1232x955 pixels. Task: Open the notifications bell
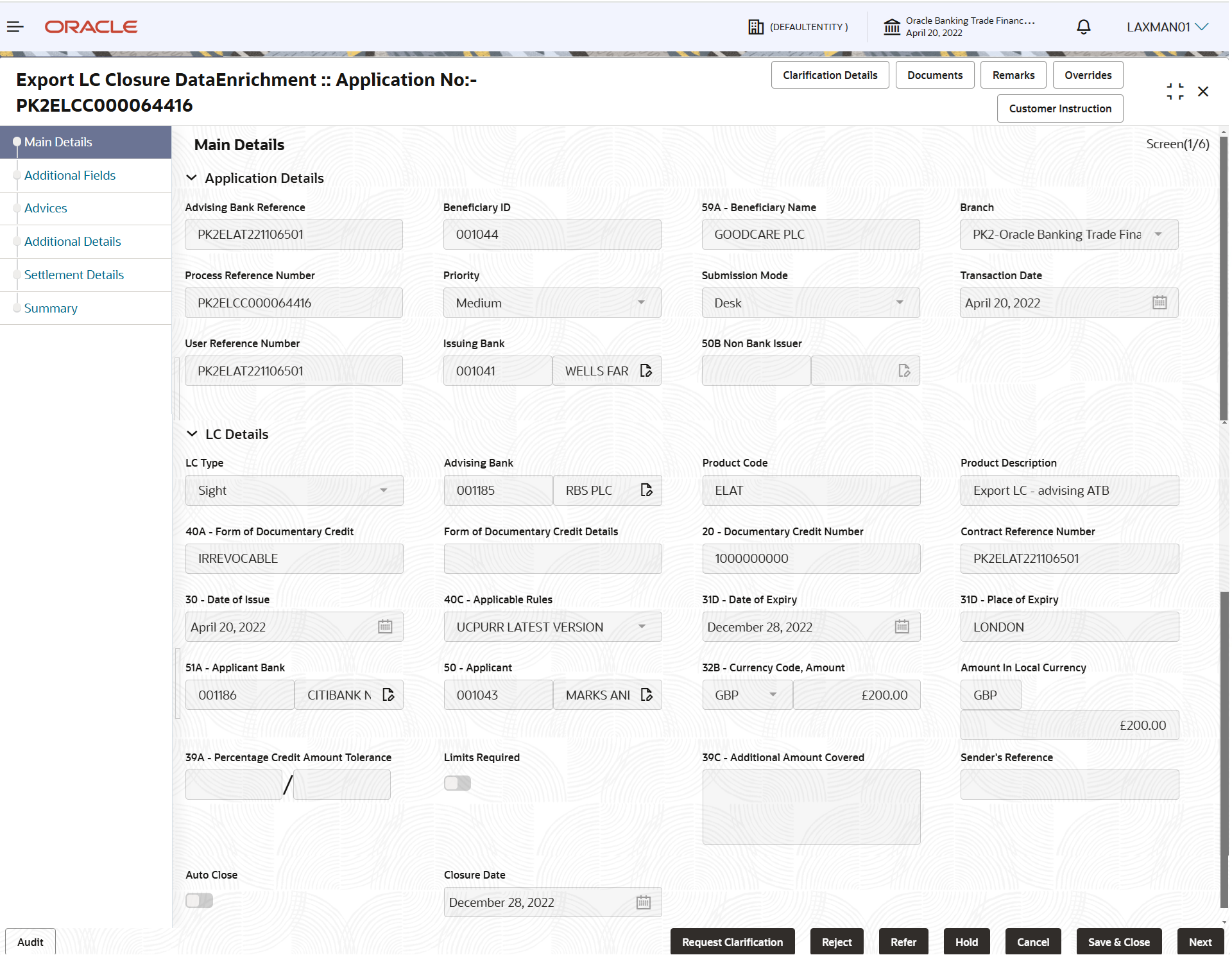(x=1083, y=26)
